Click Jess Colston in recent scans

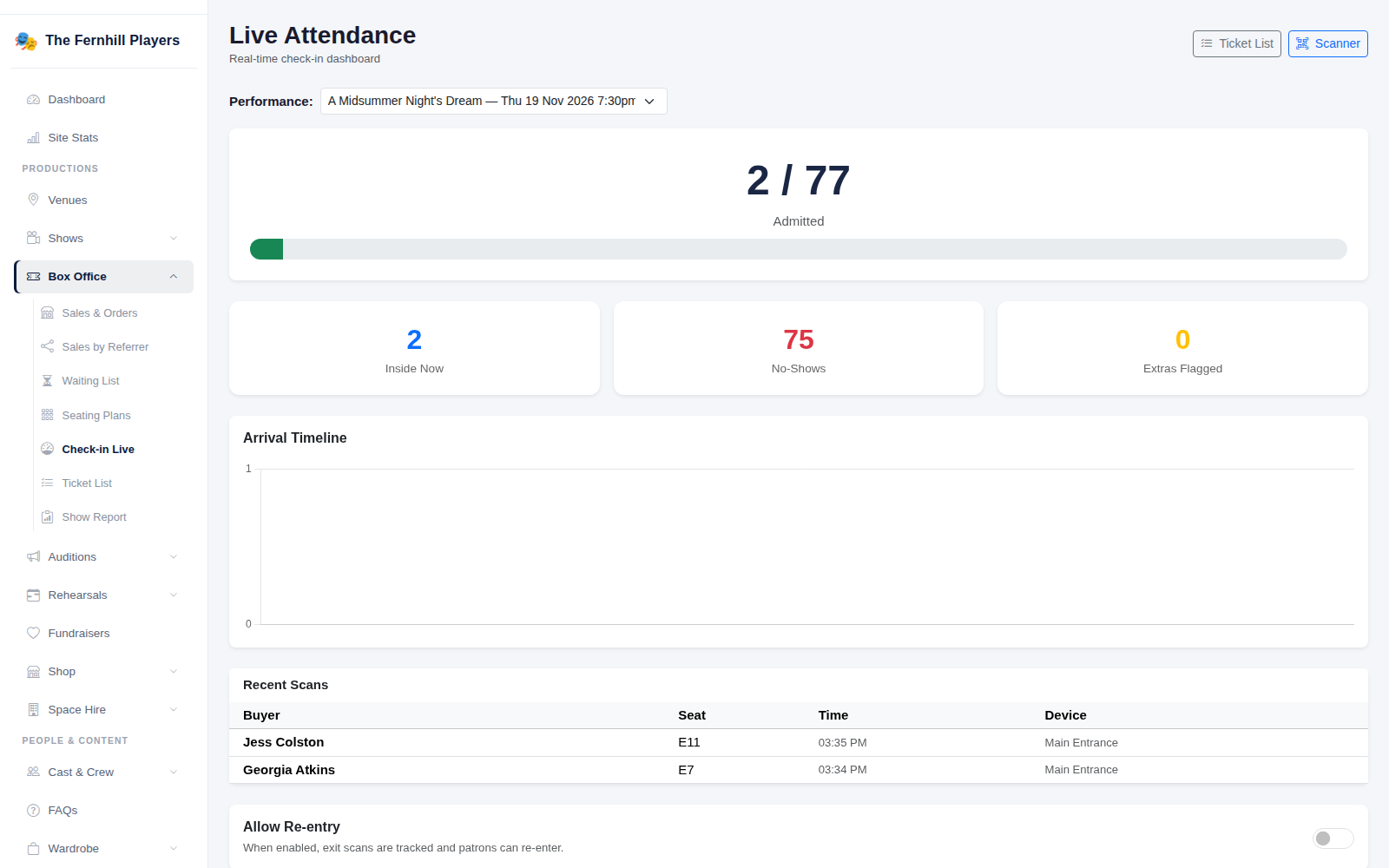[283, 742]
